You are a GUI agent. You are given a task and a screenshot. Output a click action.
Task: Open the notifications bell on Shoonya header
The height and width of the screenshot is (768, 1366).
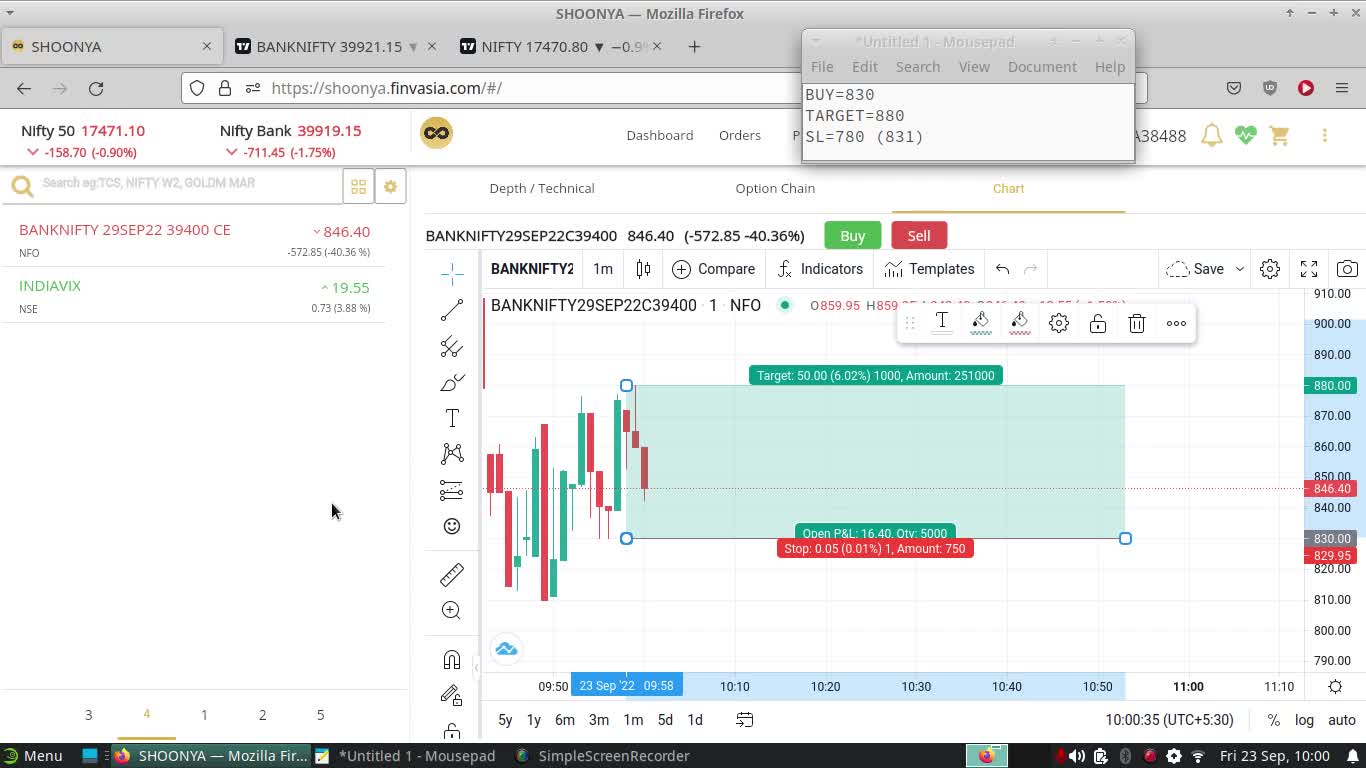point(1212,135)
